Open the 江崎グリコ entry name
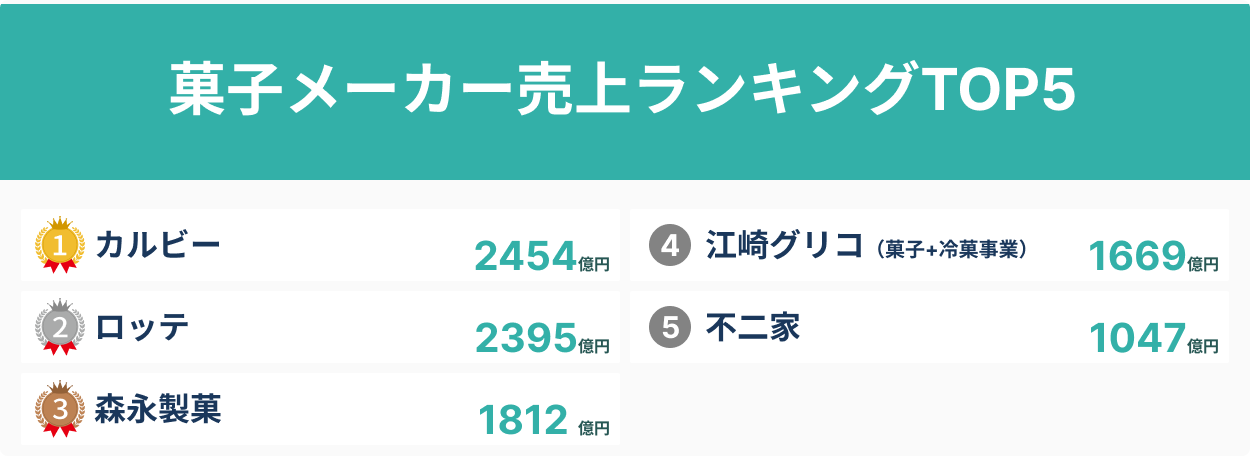Image resolution: width=1250 pixels, height=456 pixels. [x=784, y=245]
